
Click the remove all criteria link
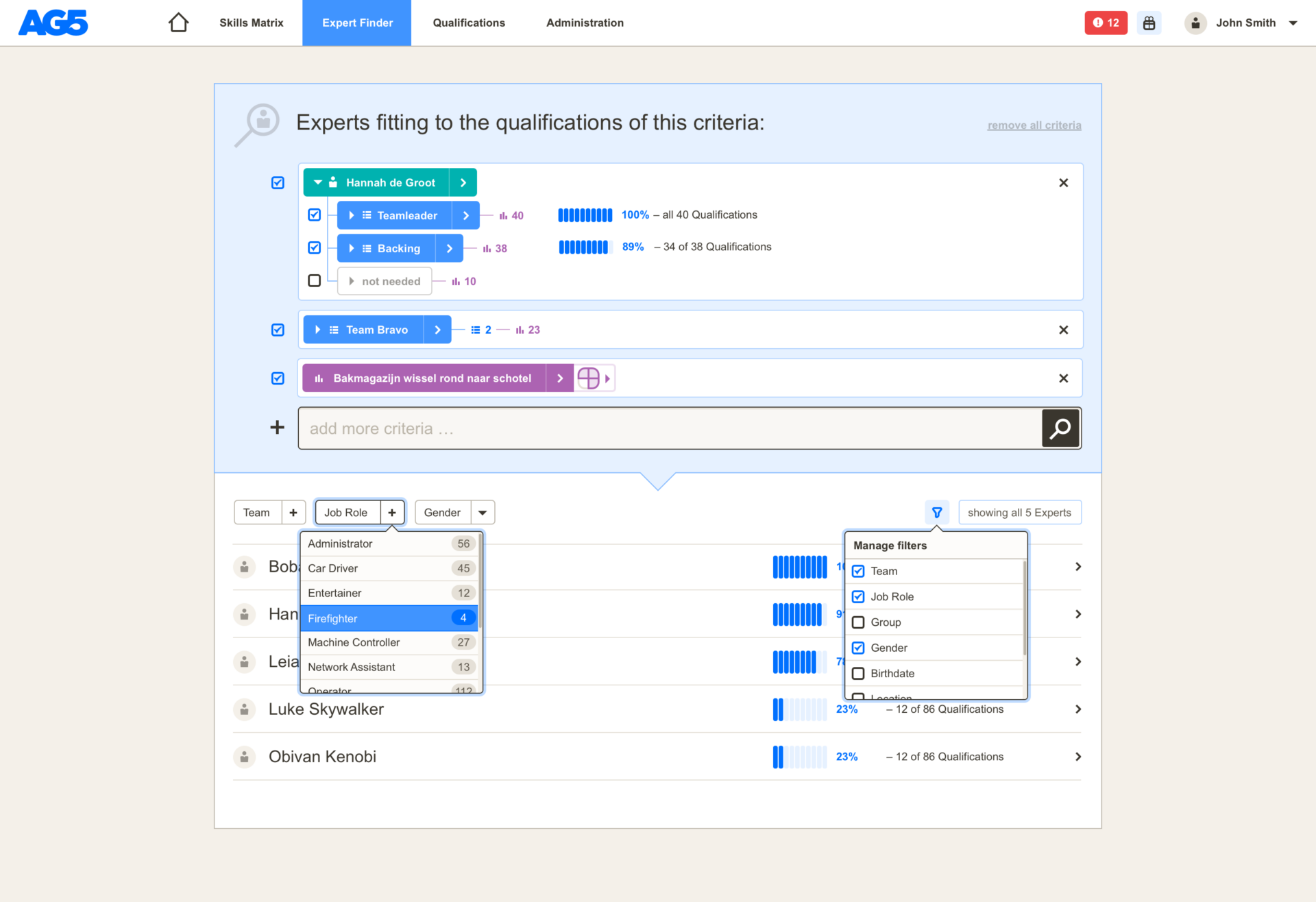[1034, 125]
